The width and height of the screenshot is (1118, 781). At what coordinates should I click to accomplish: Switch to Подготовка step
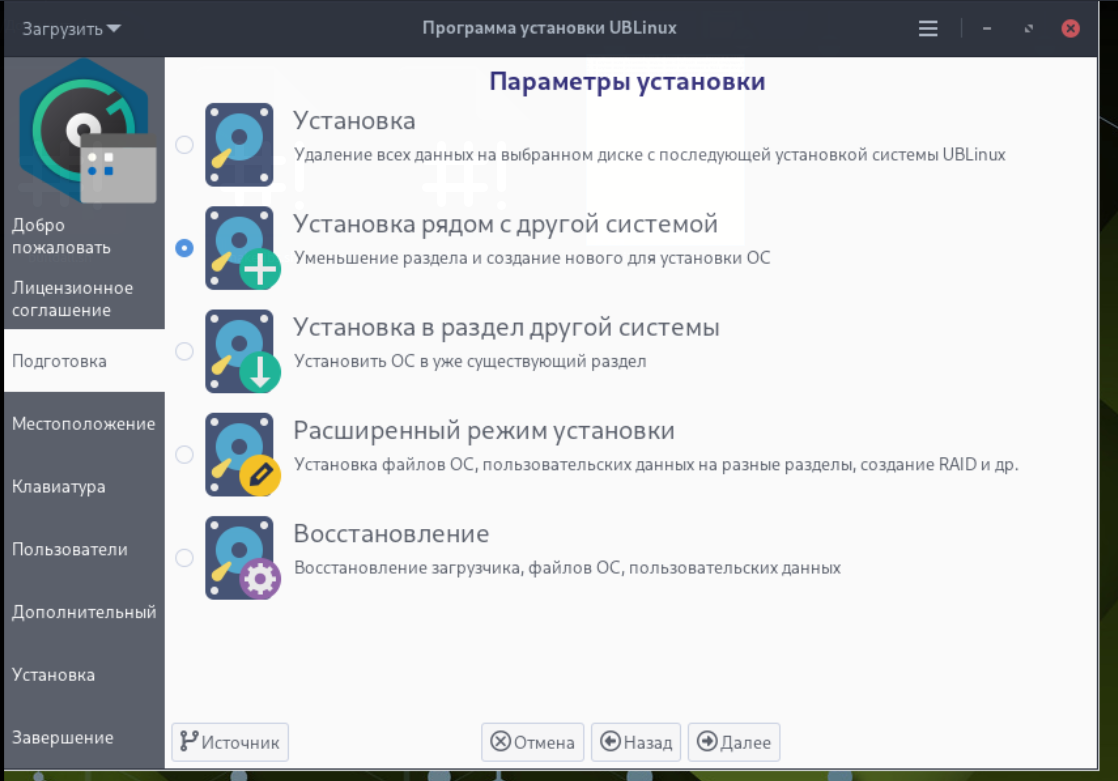pyautogui.click(x=84, y=361)
